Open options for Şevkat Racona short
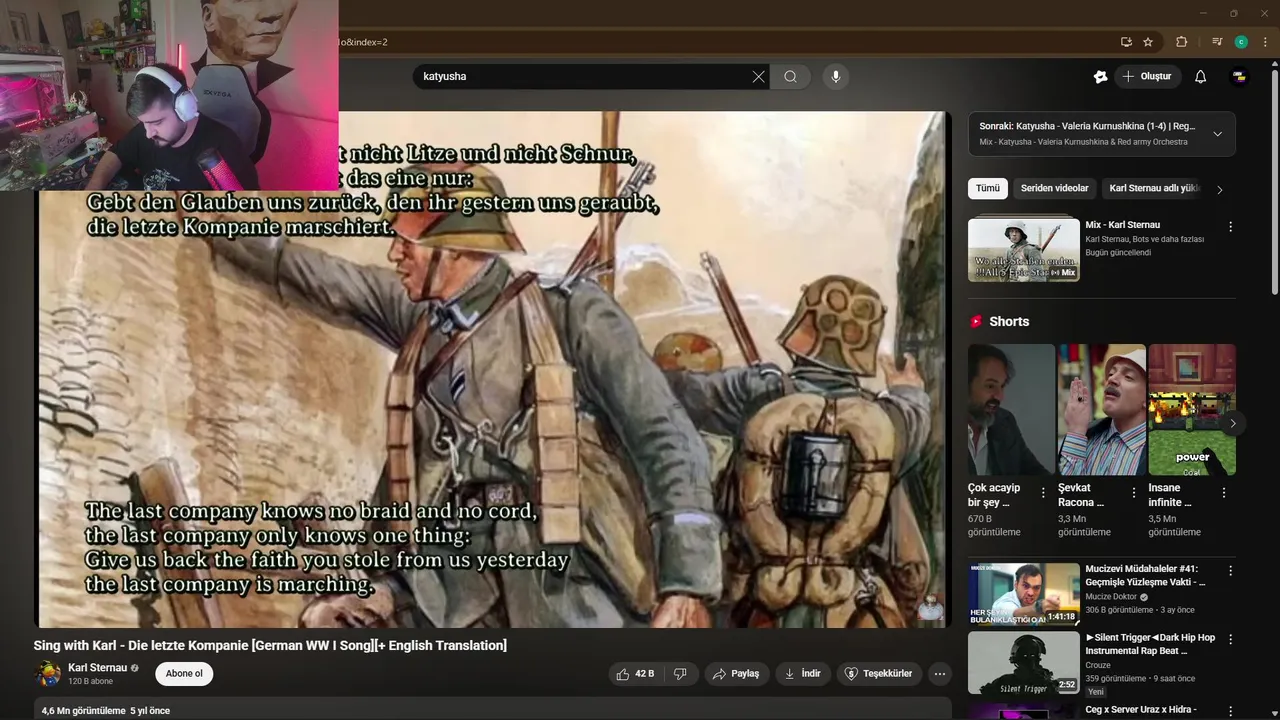 point(1133,493)
